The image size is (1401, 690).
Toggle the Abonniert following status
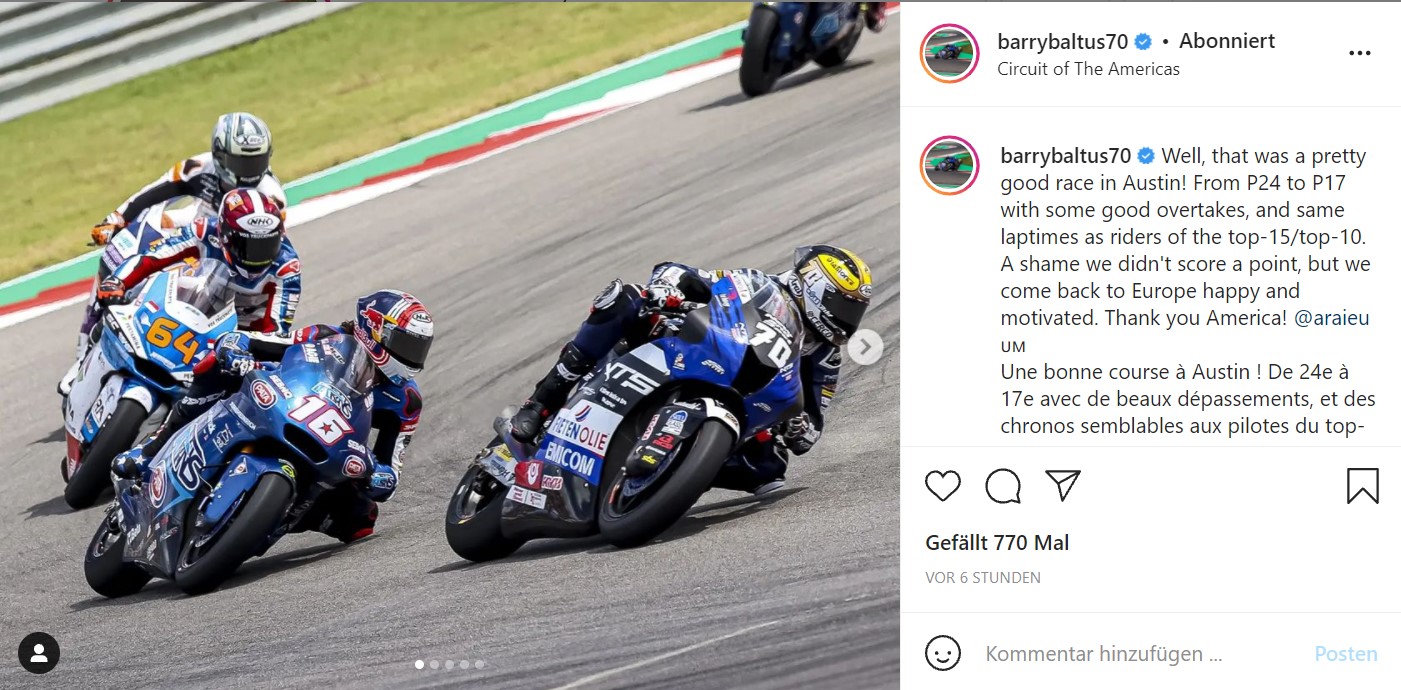click(1227, 41)
